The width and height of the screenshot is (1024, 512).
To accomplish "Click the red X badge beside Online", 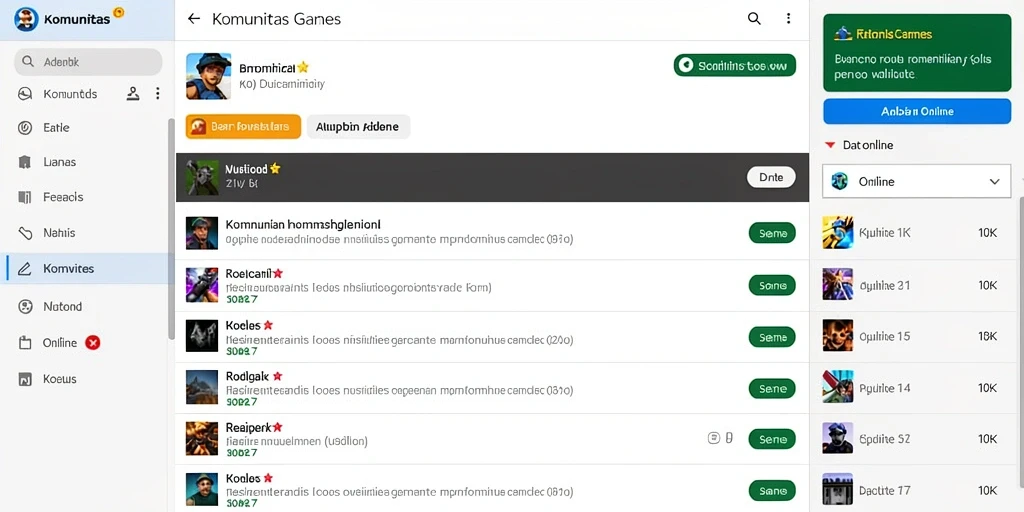I will pyautogui.click(x=93, y=343).
